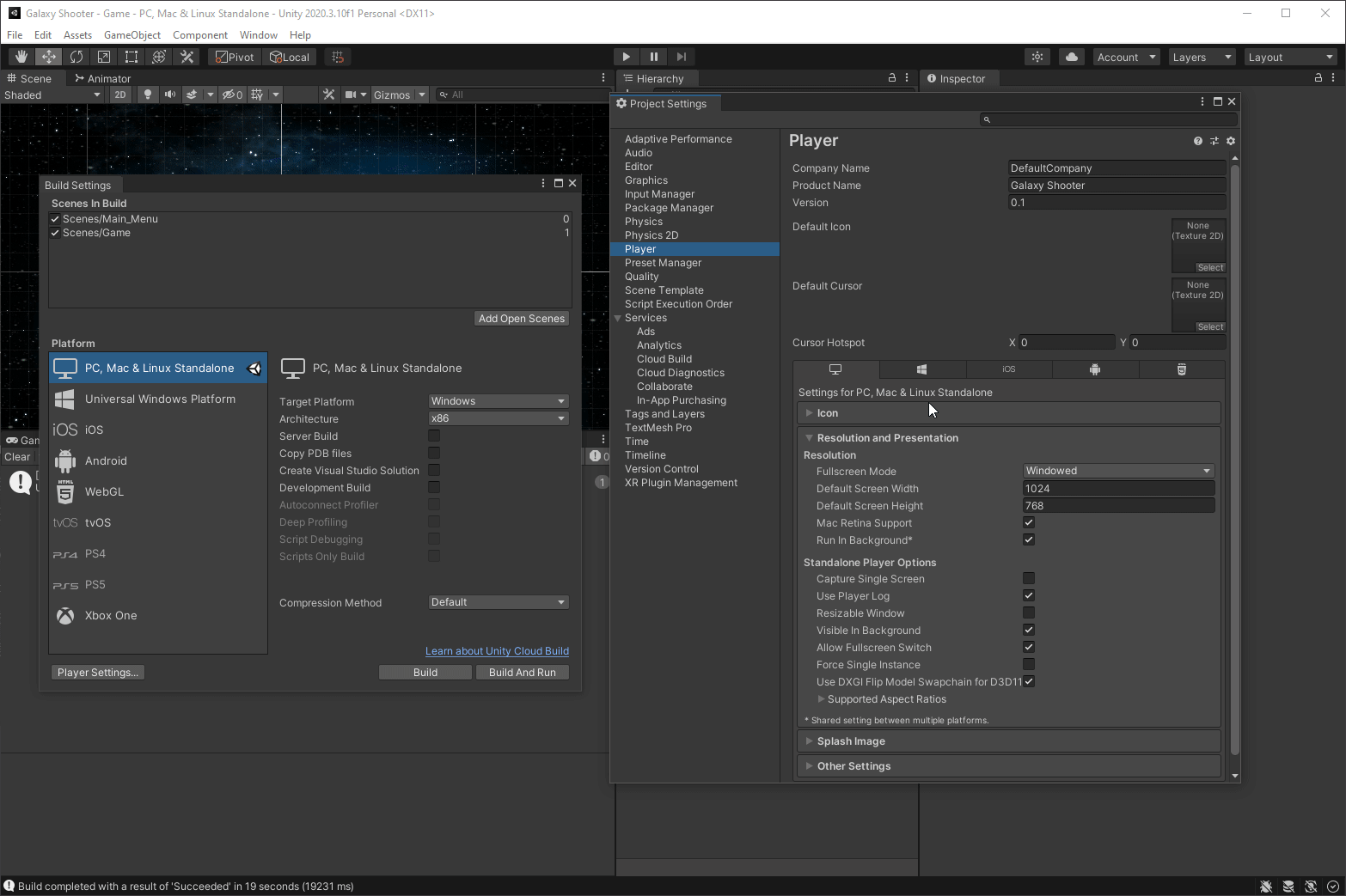Open the Fullscreen Mode dropdown
Image resolution: width=1346 pixels, height=896 pixels.
point(1118,471)
